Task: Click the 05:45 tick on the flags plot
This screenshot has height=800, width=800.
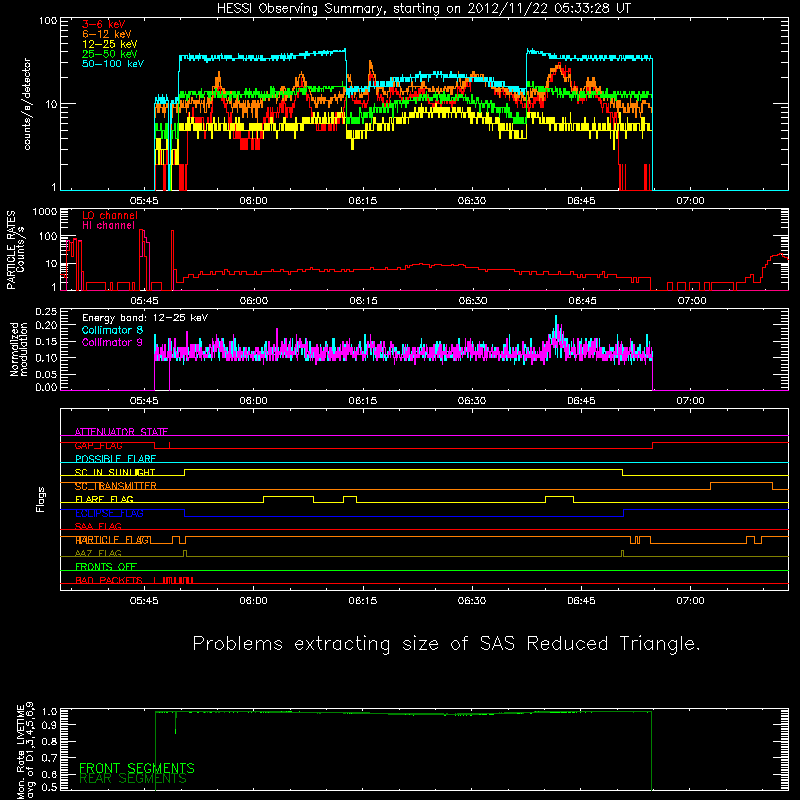Action: [144, 601]
